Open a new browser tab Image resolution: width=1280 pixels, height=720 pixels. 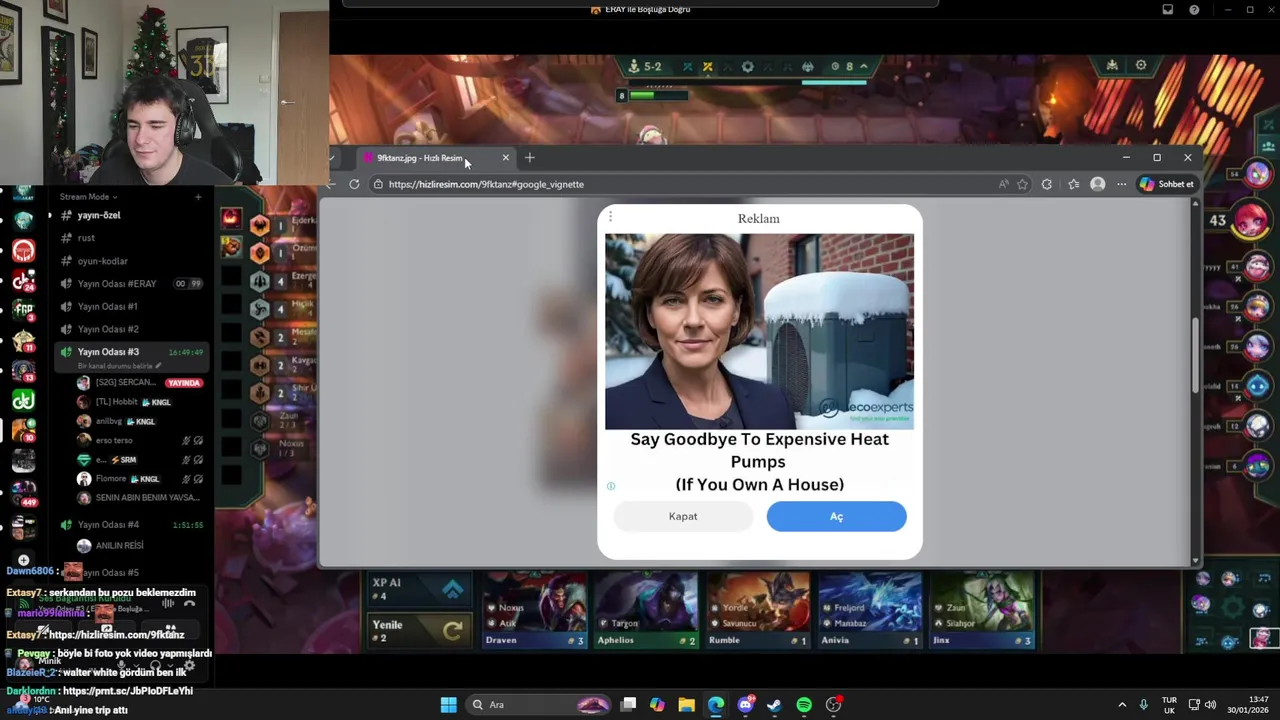[x=530, y=158]
